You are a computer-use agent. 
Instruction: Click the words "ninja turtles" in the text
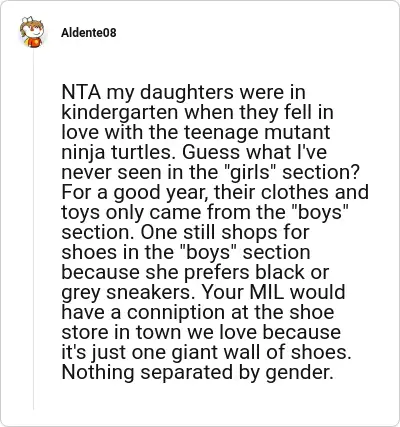(x=119, y=152)
